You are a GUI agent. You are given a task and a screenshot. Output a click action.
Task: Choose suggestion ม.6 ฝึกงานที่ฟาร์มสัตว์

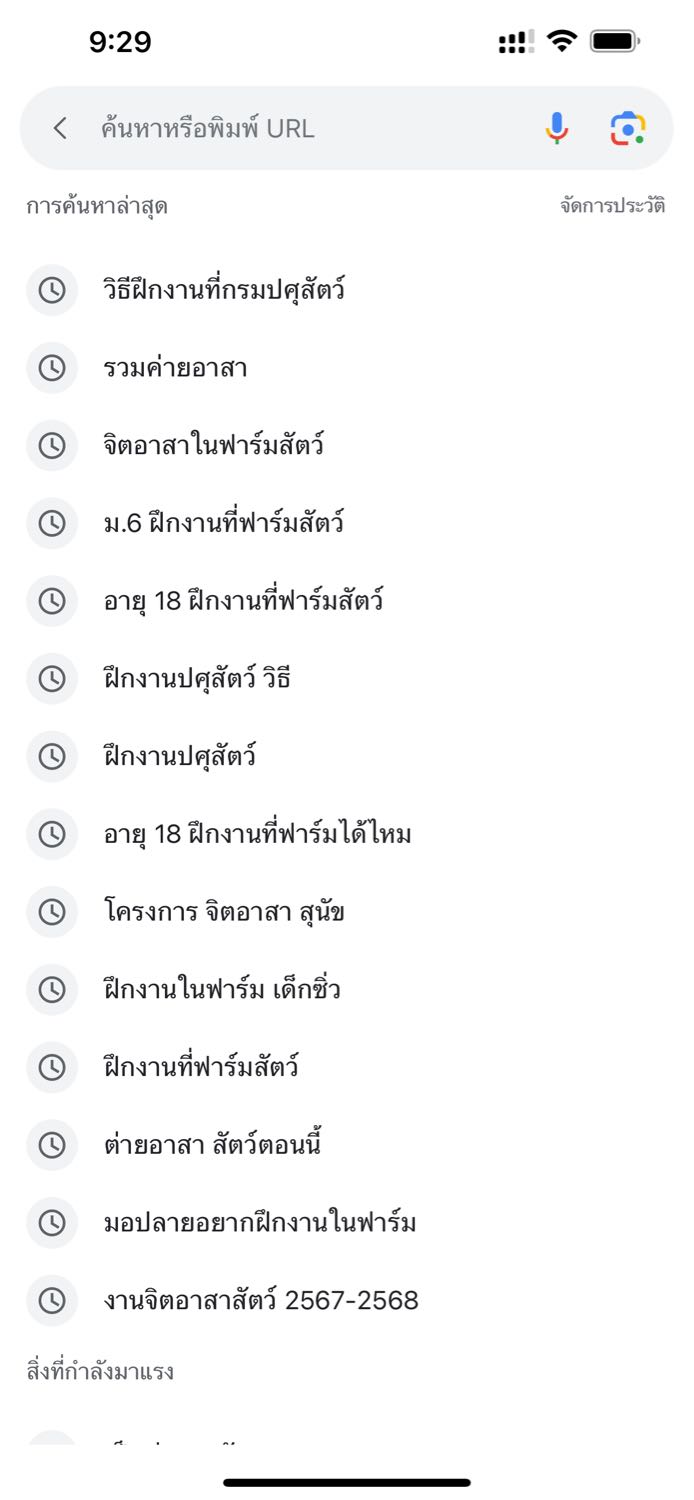tap(347, 523)
